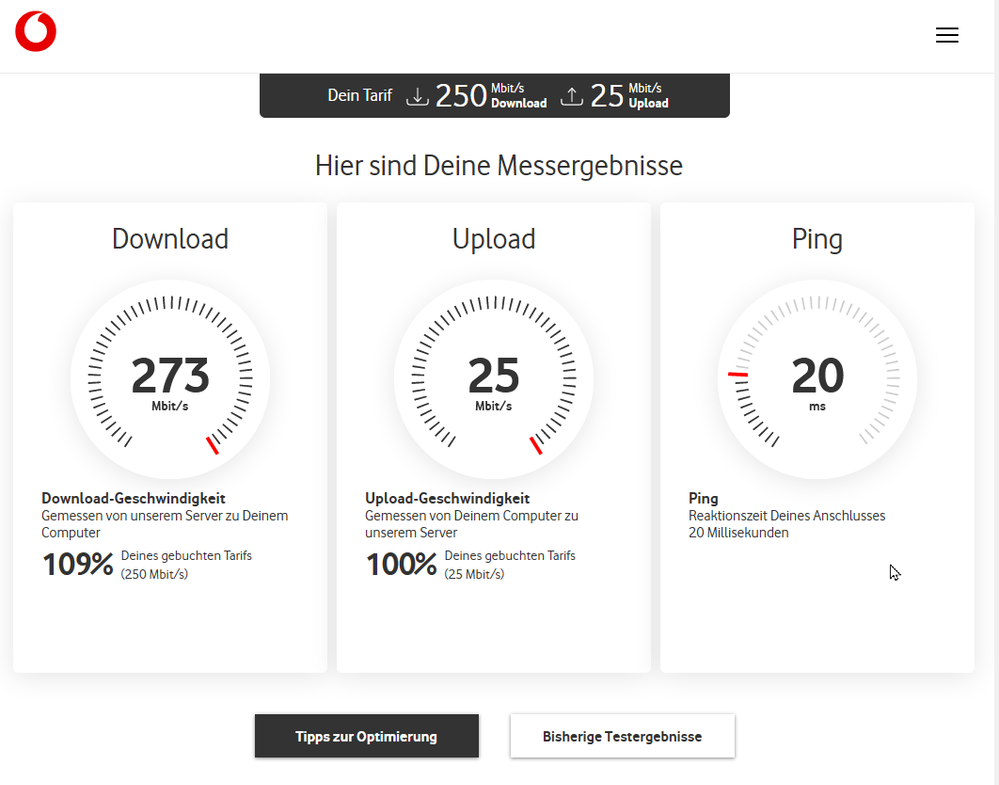Click the Hier sind Deine Messergebnisse heading
Screen dimensions: 999x785
tap(499, 165)
